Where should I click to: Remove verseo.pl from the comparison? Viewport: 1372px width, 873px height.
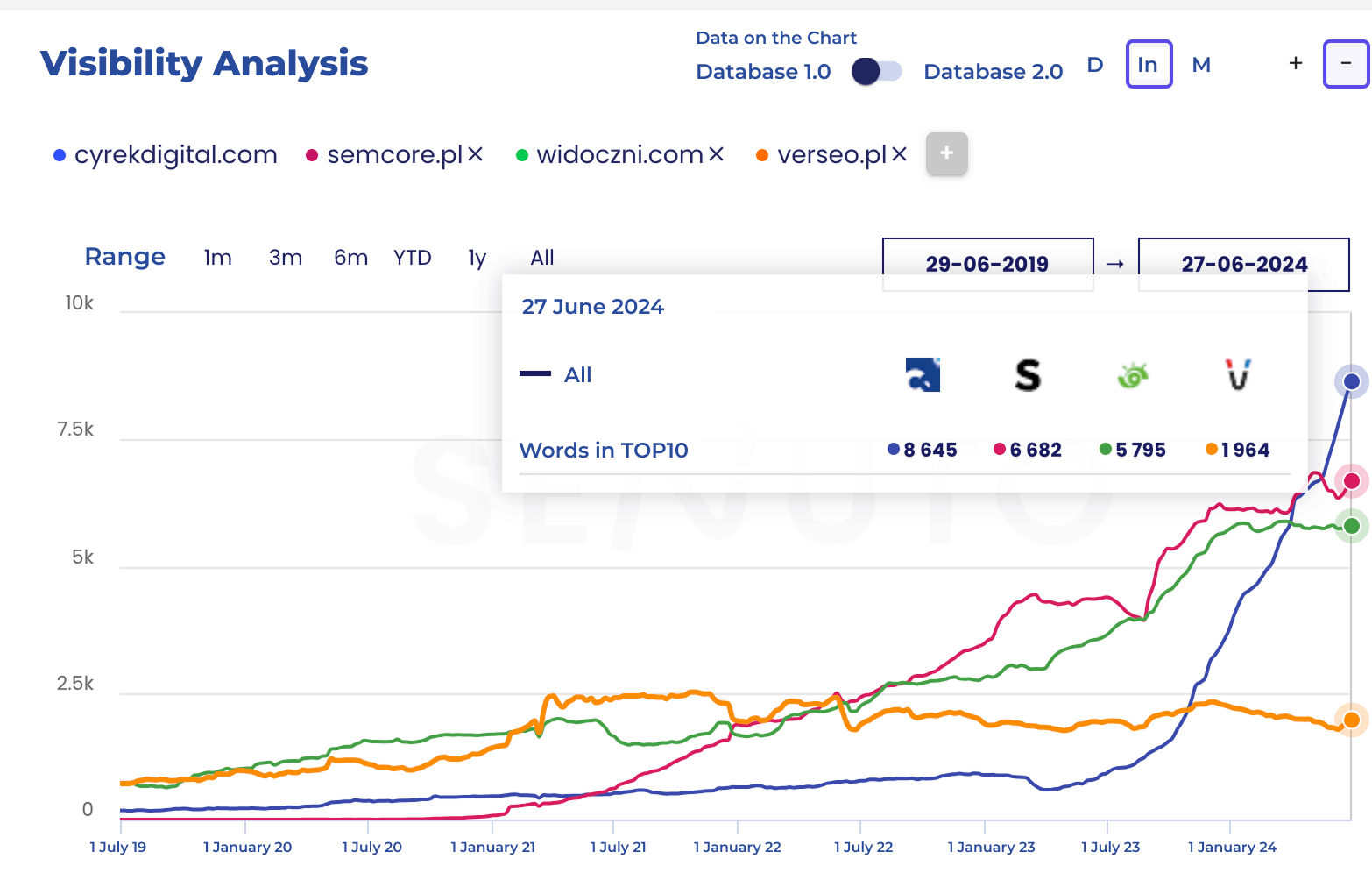899,154
